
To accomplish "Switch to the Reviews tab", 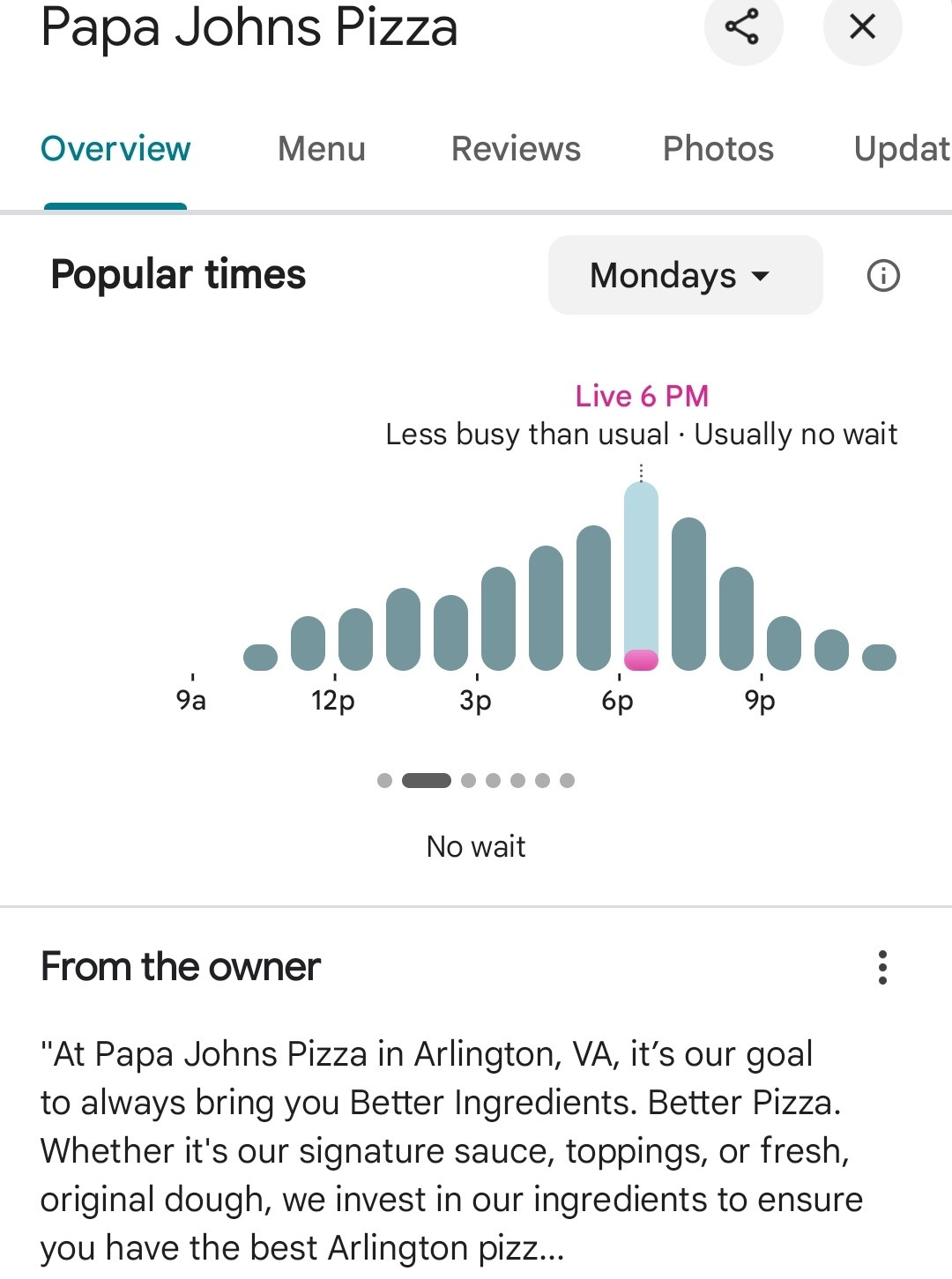I will (x=516, y=149).
